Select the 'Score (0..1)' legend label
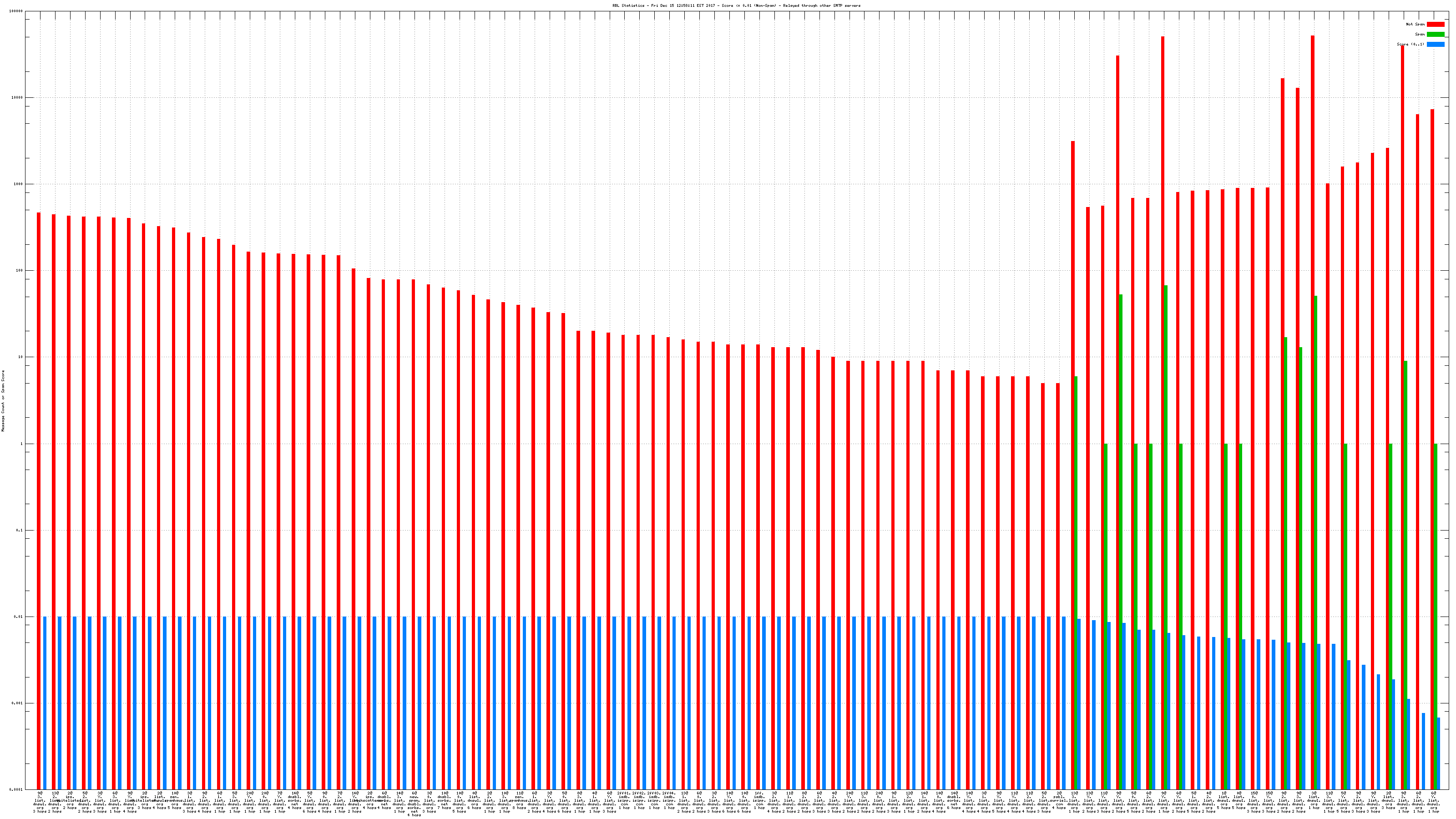 tap(1410, 44)
